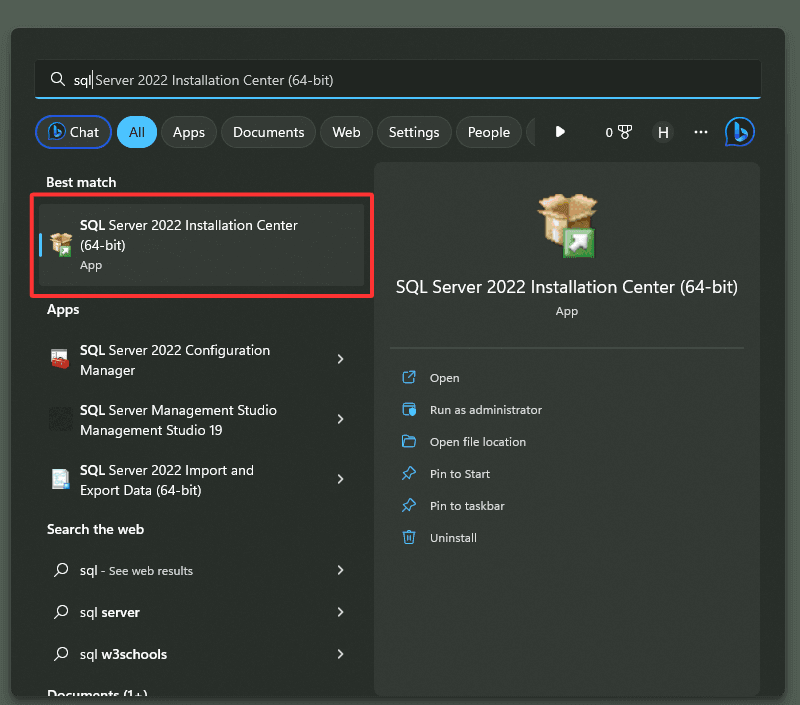Click the Run as administrator shield icon
This screenshot has width=800, height=705.
coord(409,409)
